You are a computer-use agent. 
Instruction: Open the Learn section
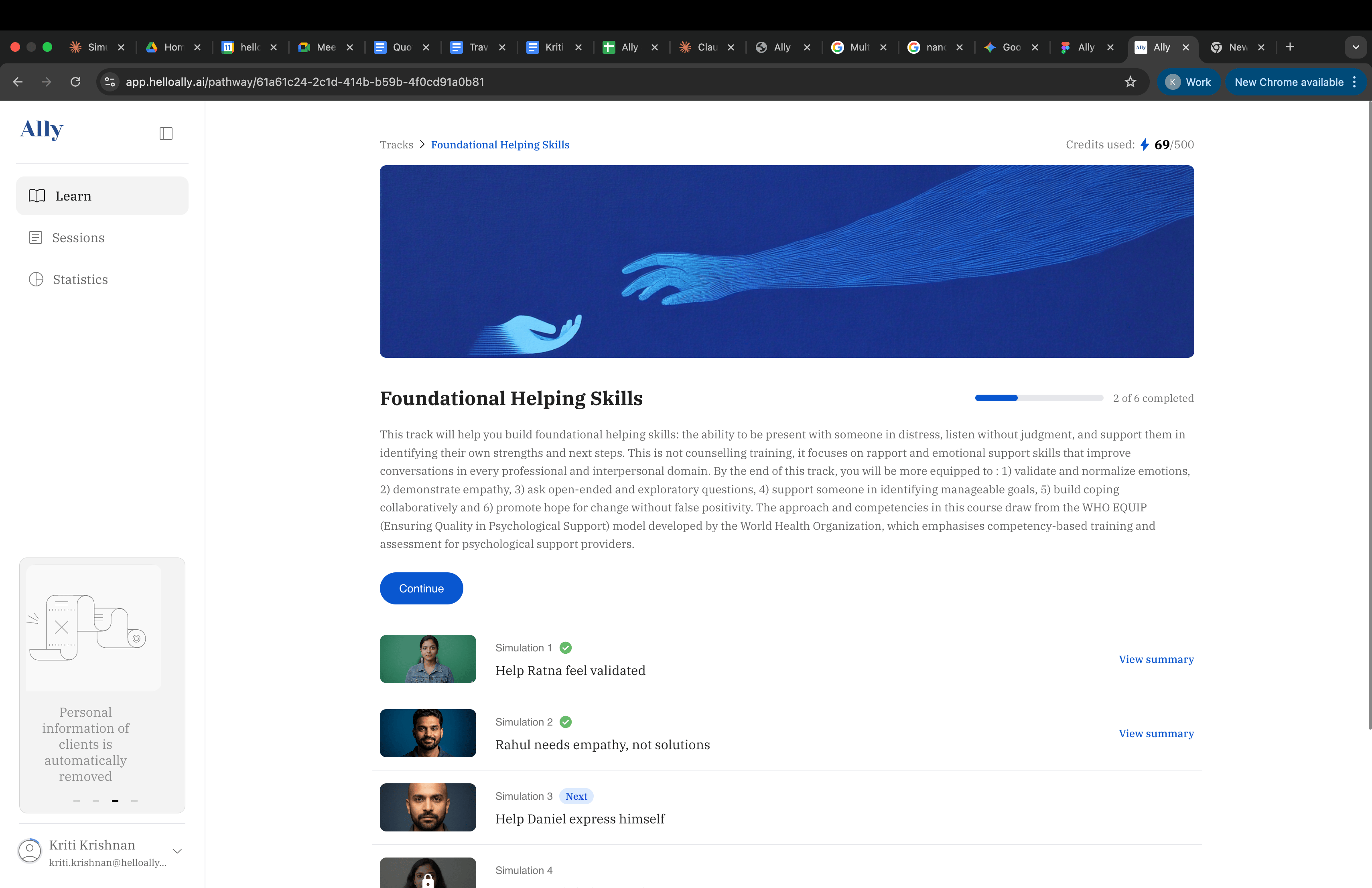coord(102,196)
